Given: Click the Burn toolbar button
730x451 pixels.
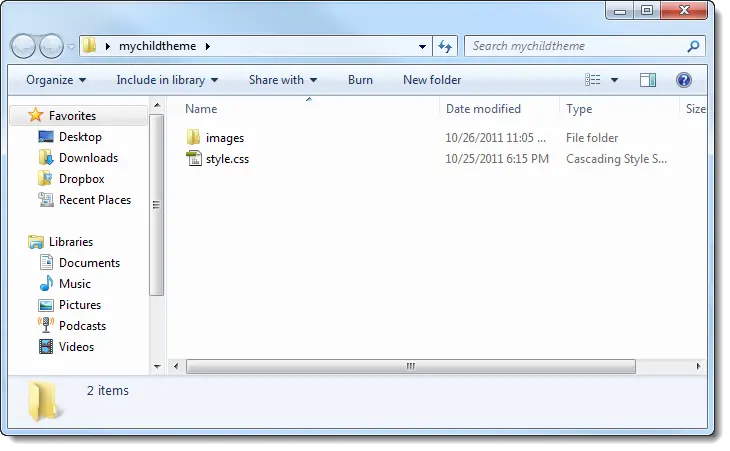Looking at the screenshot, I should point(360,80).
